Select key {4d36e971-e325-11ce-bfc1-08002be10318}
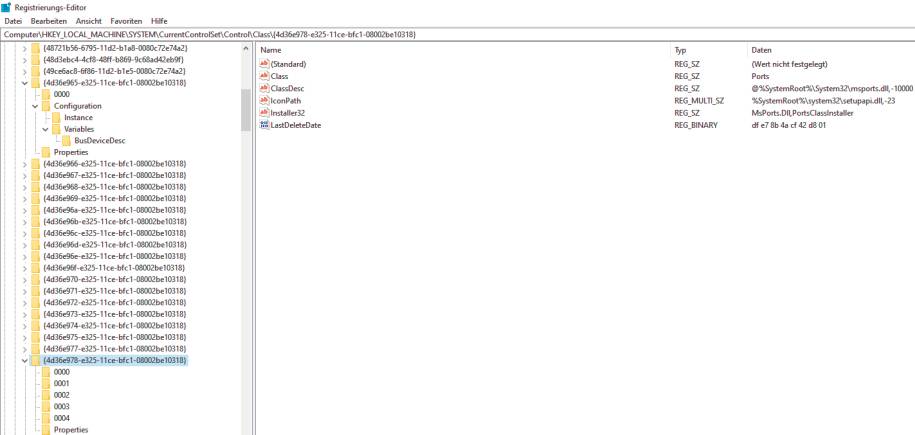This screenshot has height=435, width=915. coord(114,291)
